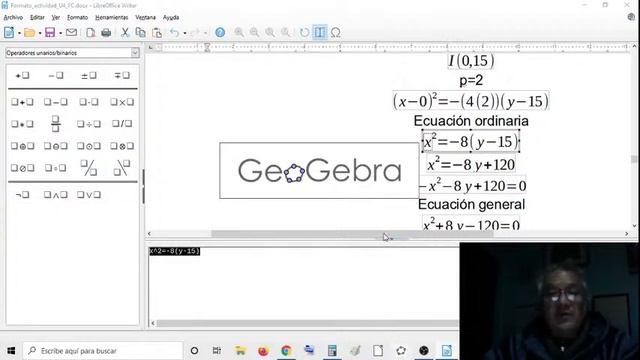This screenshot has height=360, width=640.
Task: Click the formula editor horizontal scrollbar
Action: 307,323
